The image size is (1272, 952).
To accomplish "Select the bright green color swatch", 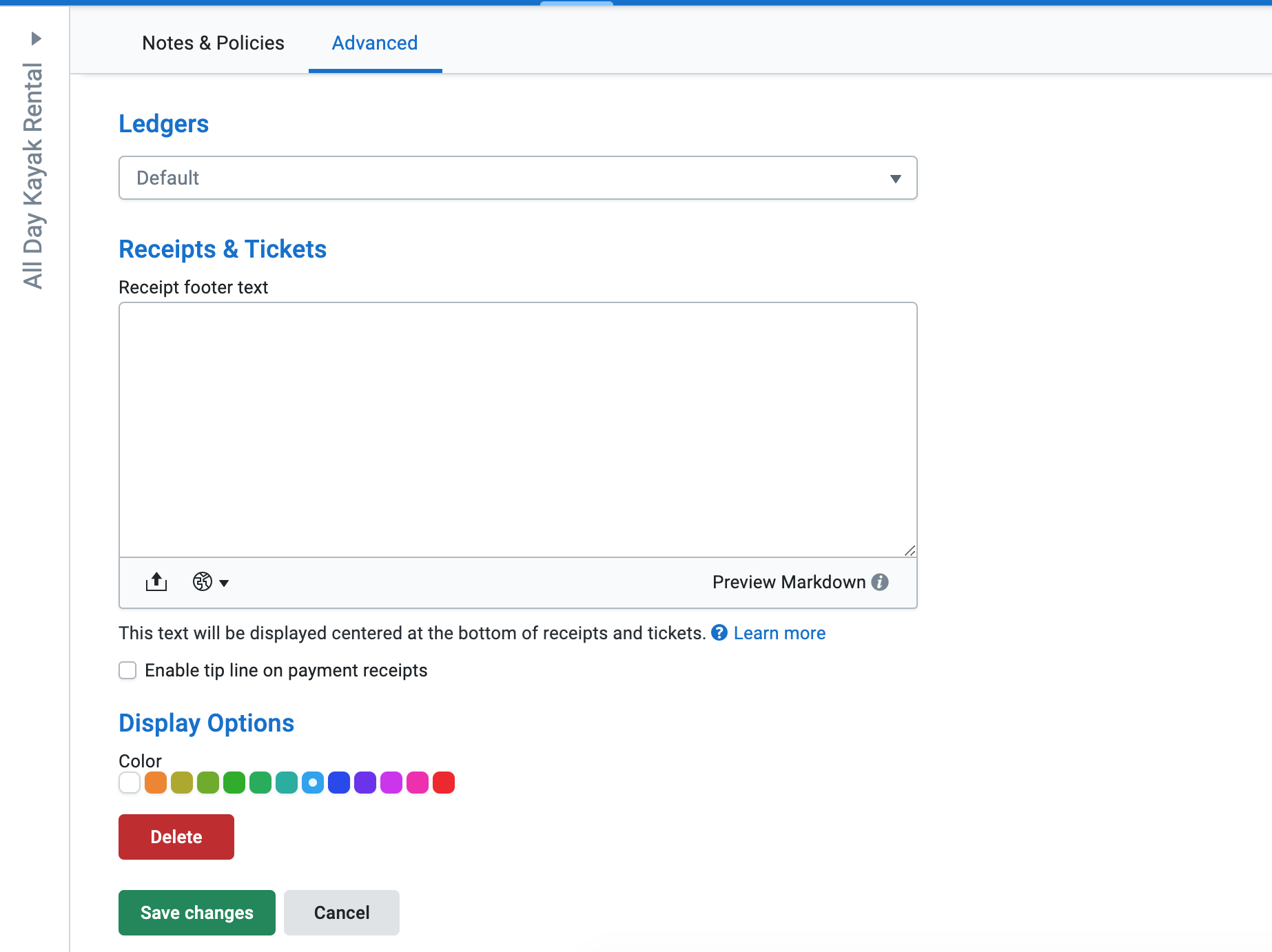I will coord(234,783).
